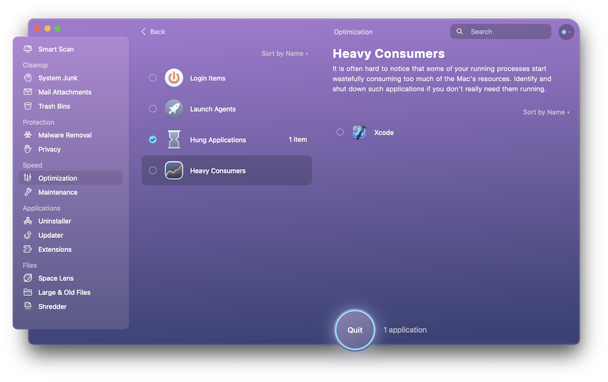Check the Xcode selection circle
Viewport: 608px width, 382px height.
tap(340, 132)
